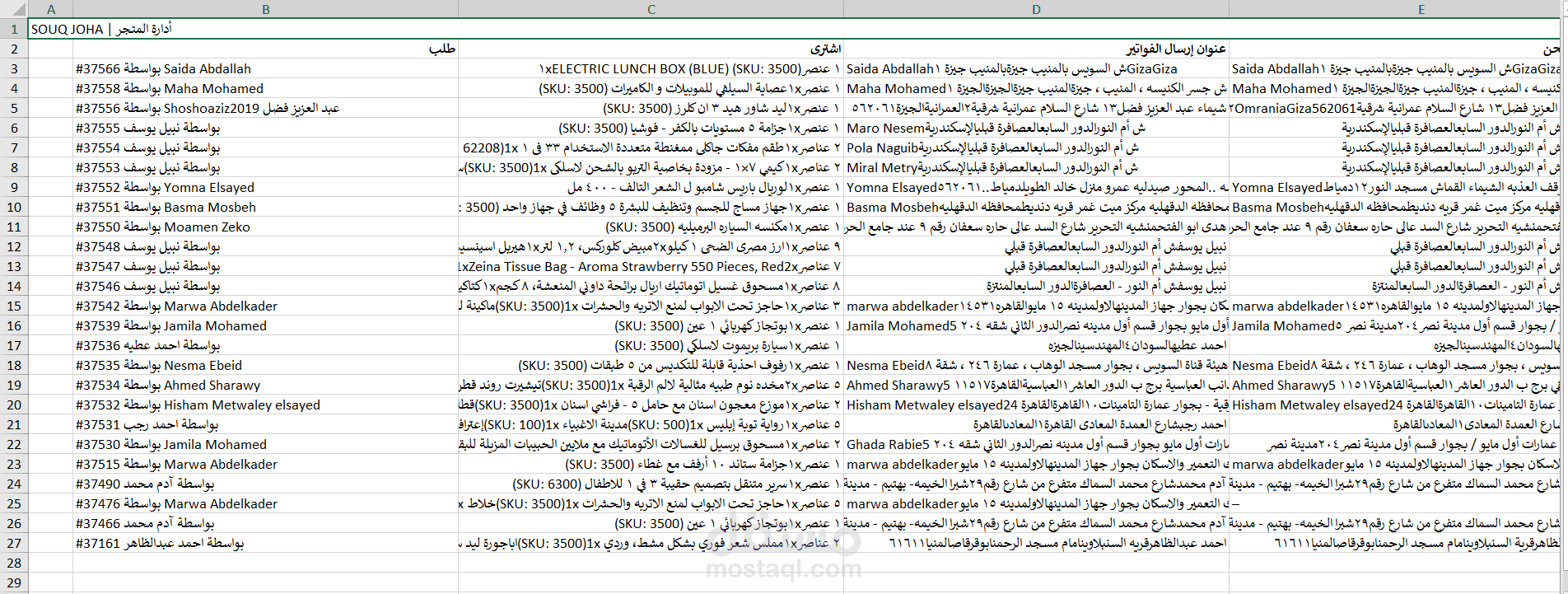
Task: Select order #37535 Nesma Ebeid cell
Action: pyautogui.click(x=265, y=365)
